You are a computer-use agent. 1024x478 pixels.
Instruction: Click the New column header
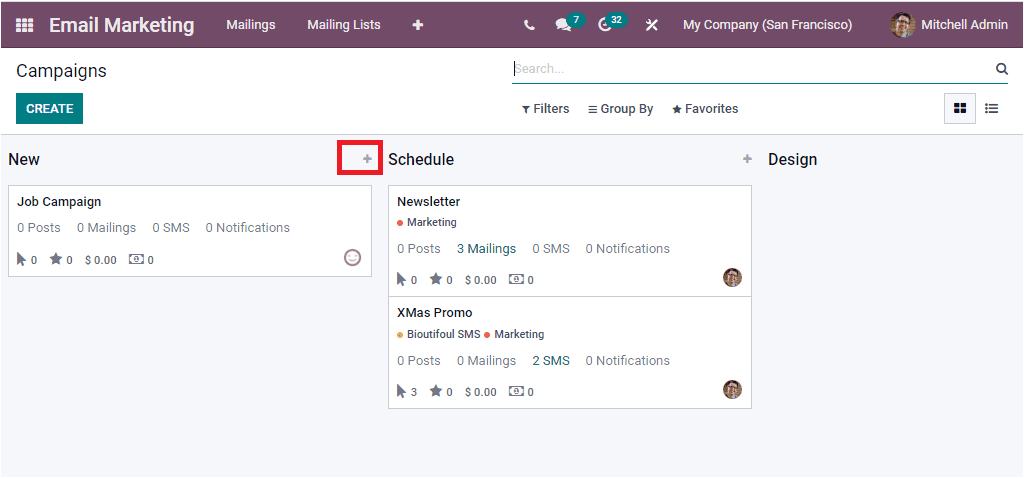[24, 159]
